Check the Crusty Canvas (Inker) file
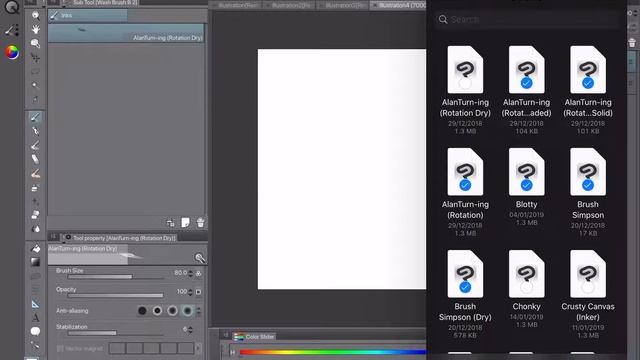 point(588,287)
